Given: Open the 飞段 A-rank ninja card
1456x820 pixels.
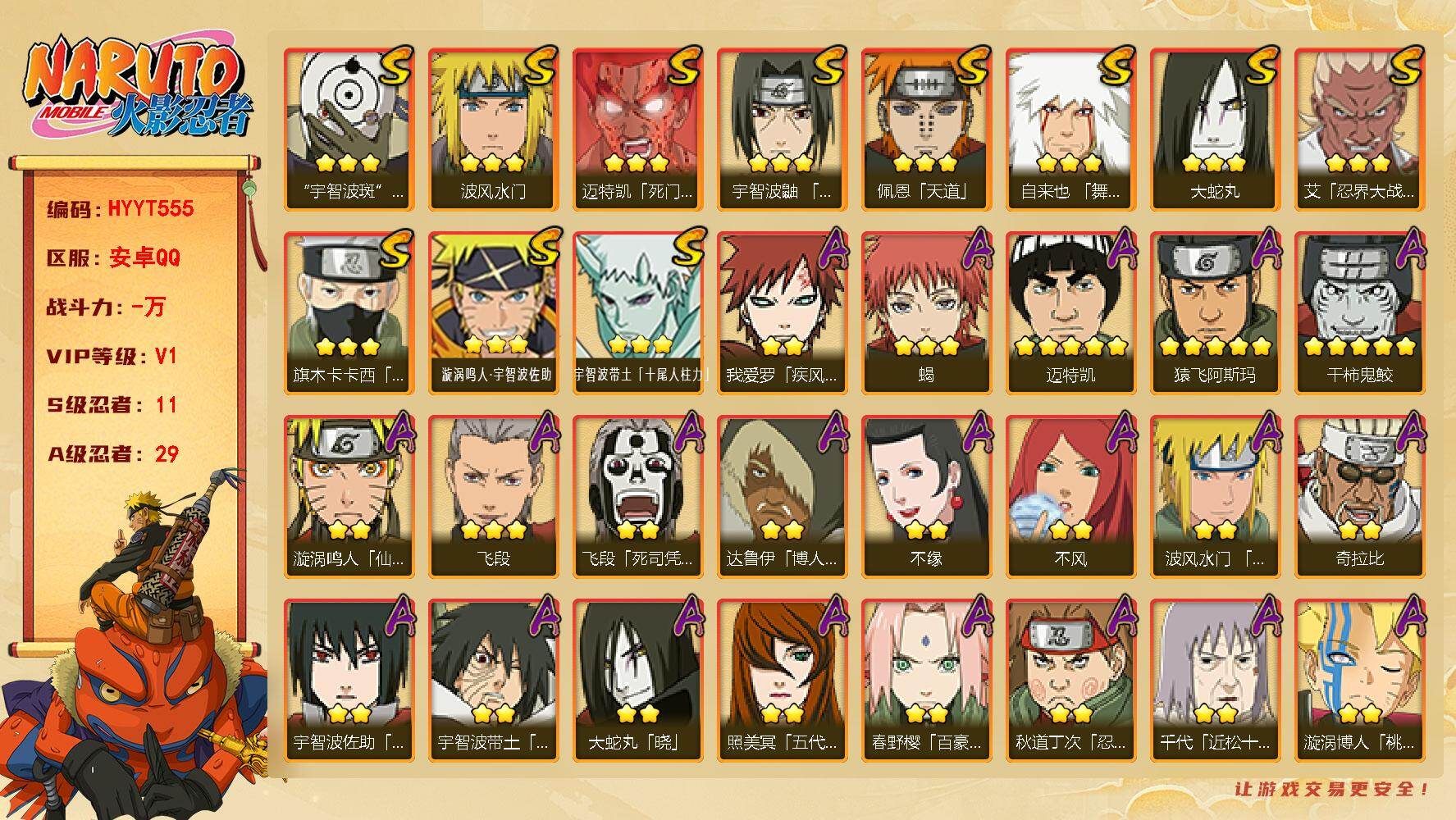Looking at the screenshot, I should click(493, 496).
